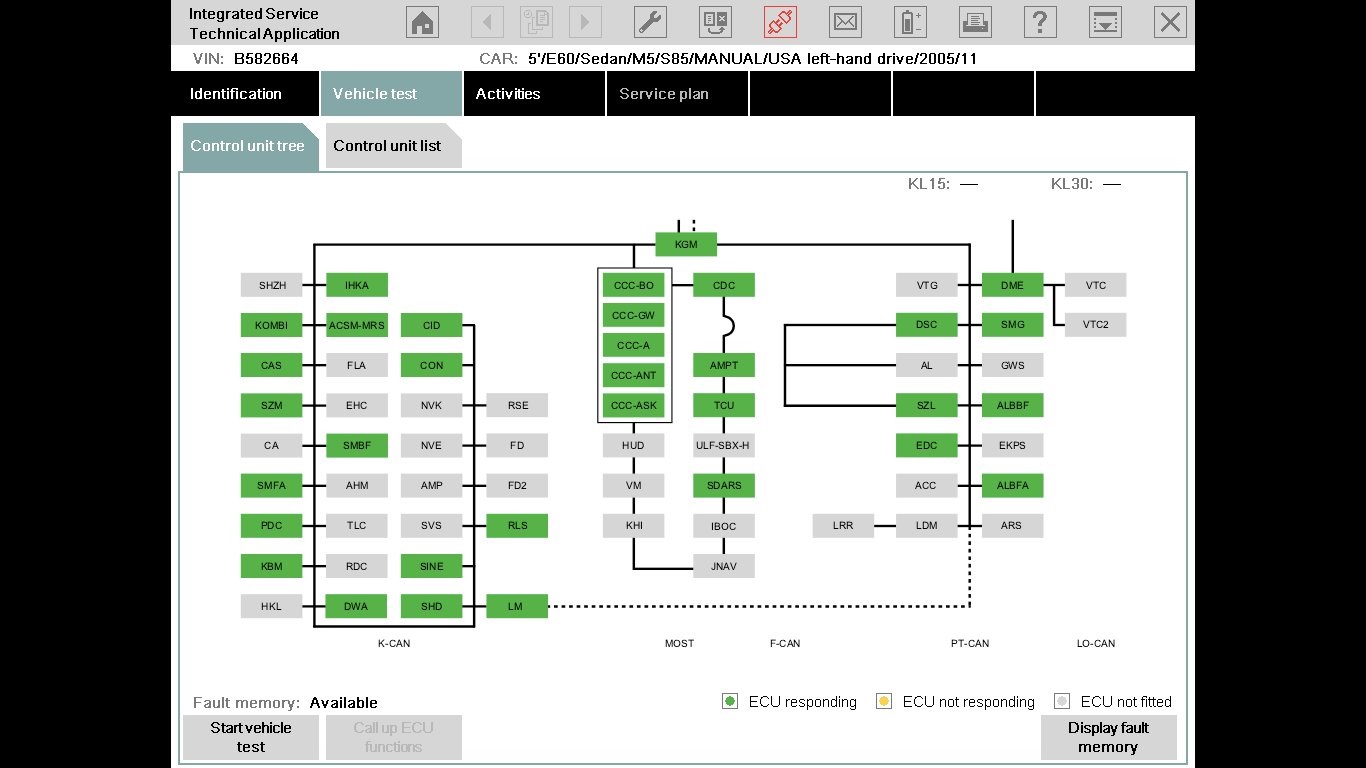Screen dimensions: 1366x768
Task: Click the two-panel swap icon beside the wrench
Action: click(715, 22)
